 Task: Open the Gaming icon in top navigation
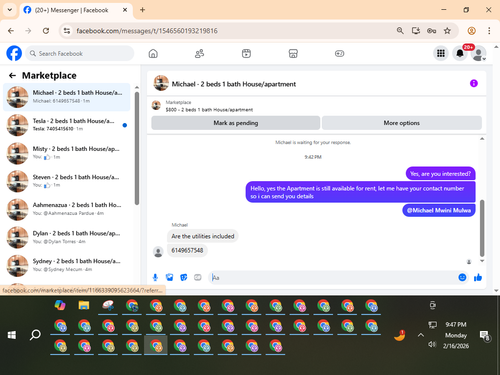[340, 53]
